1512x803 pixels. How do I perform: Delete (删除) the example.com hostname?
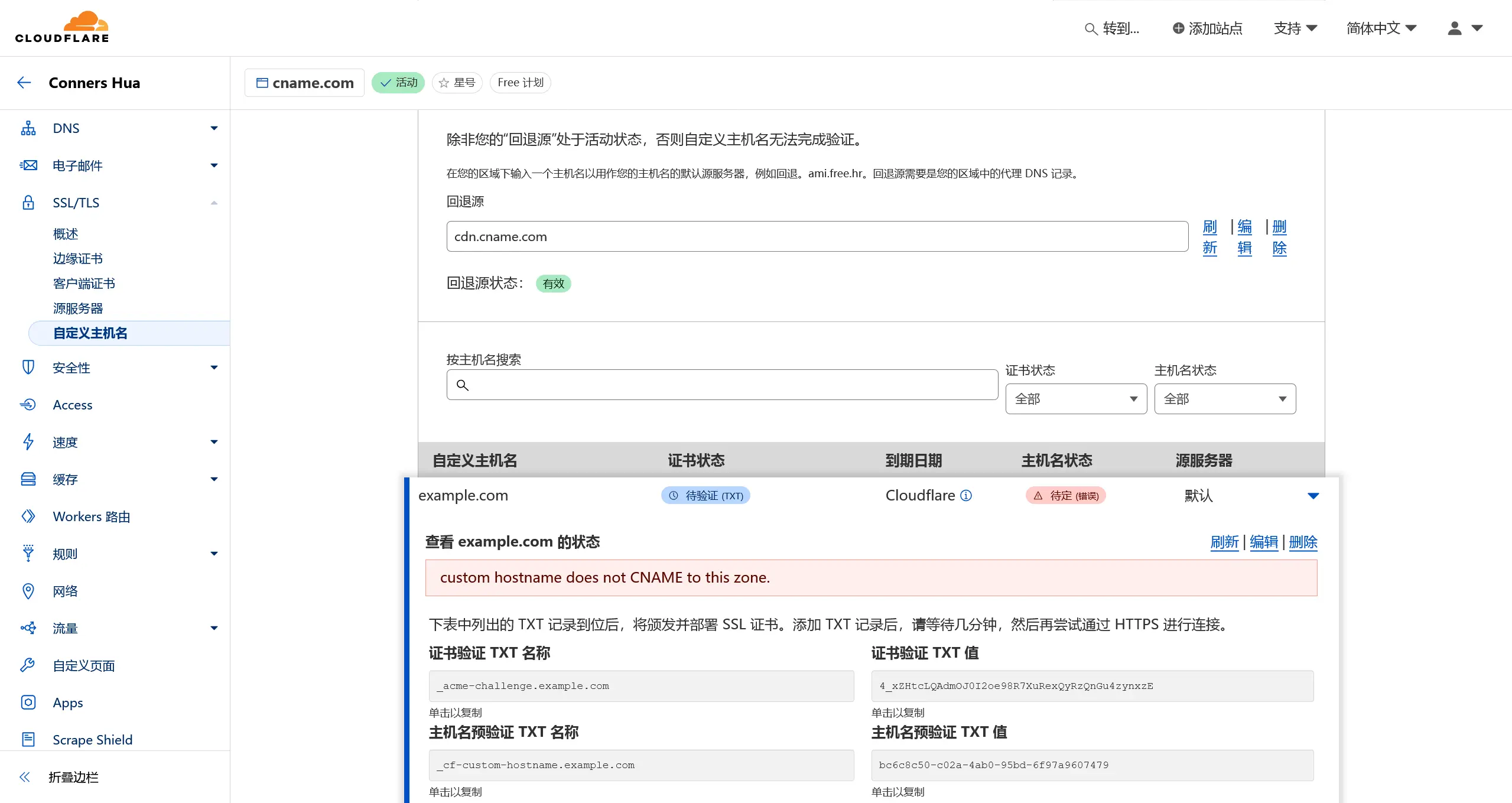click(x=1303, y=542)
